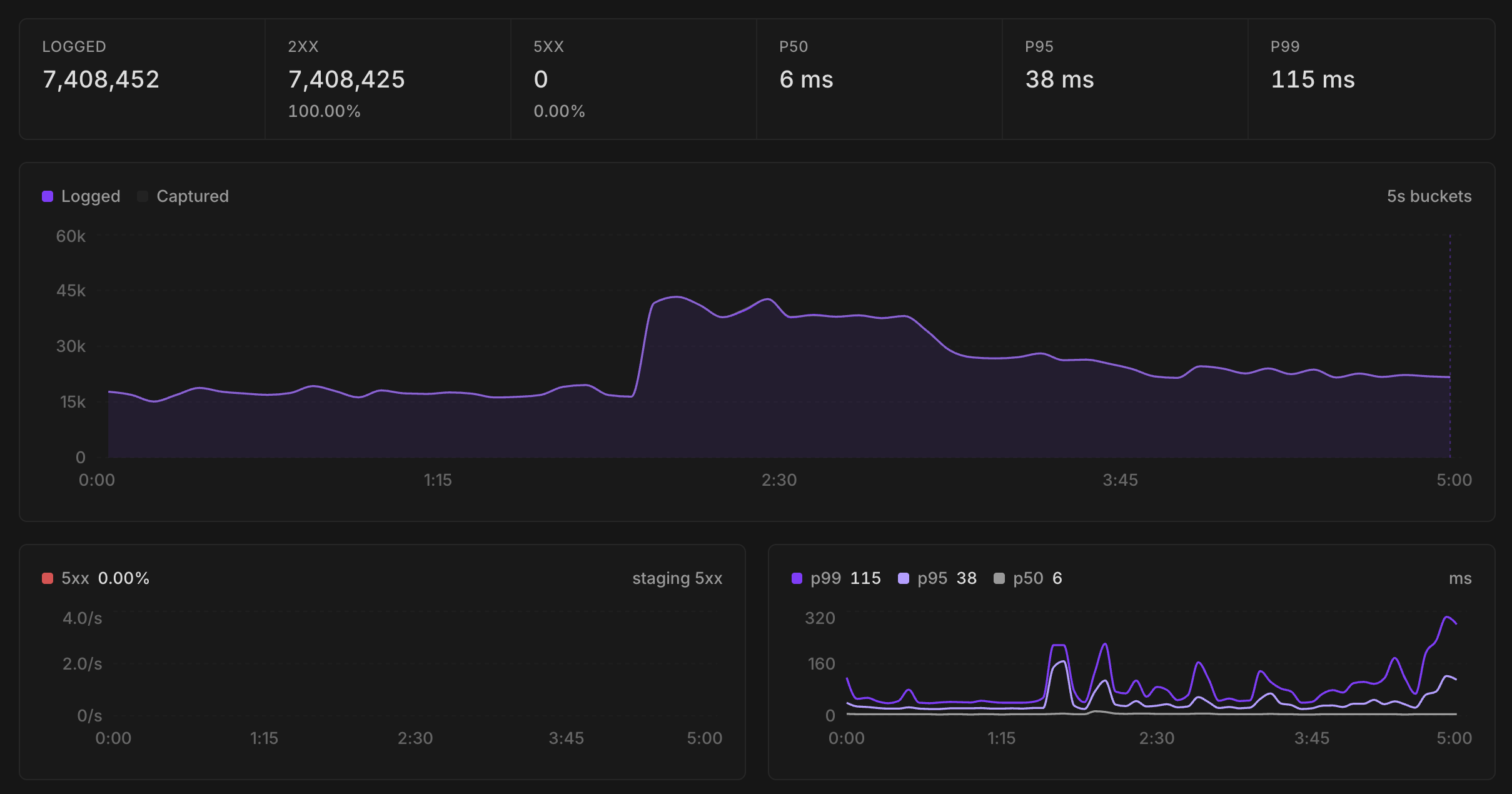Click the 2:30 tick on Logged chart
The image size is (1512, 794).
tap(779, 480)
